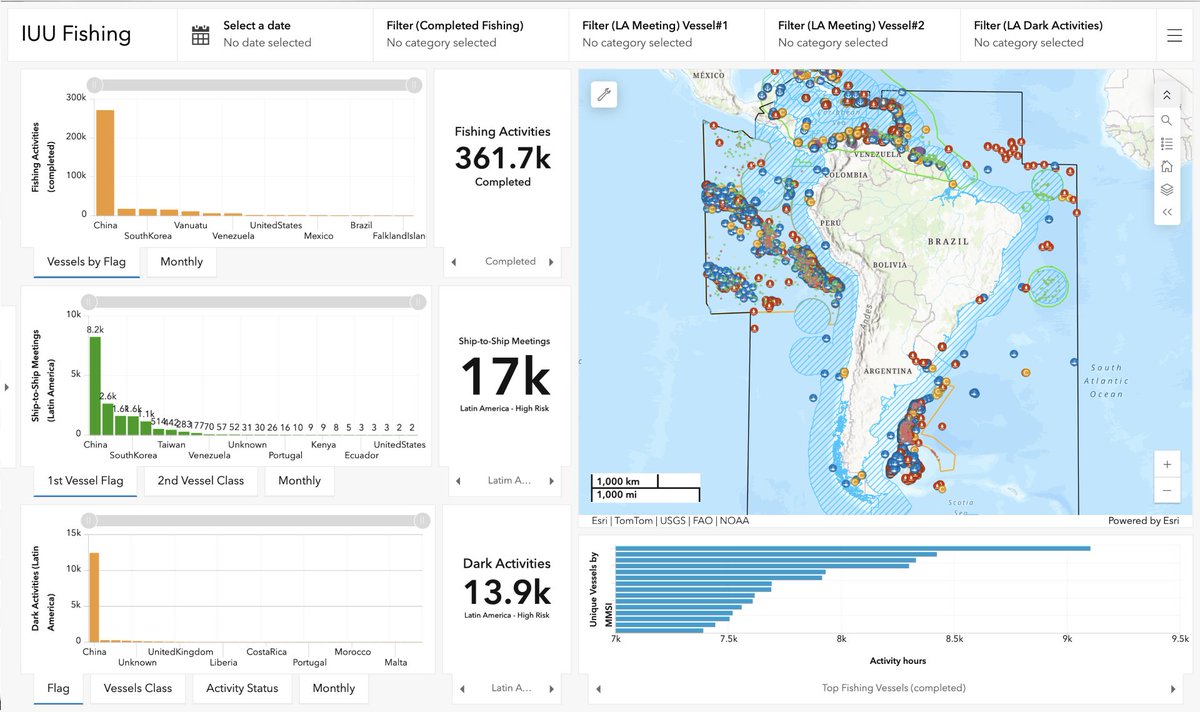Open Filter (LA Dark Activities) selector
The width and height of the screenshot is (1200, 712).
point(1059,34)
